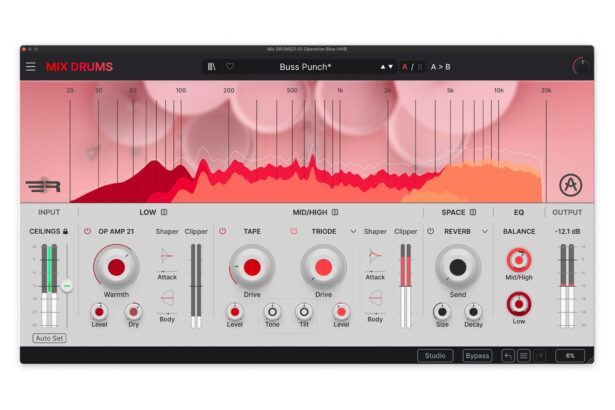
Task: Favorite the preset with the heart icon
Action: (x=230, y=67)
